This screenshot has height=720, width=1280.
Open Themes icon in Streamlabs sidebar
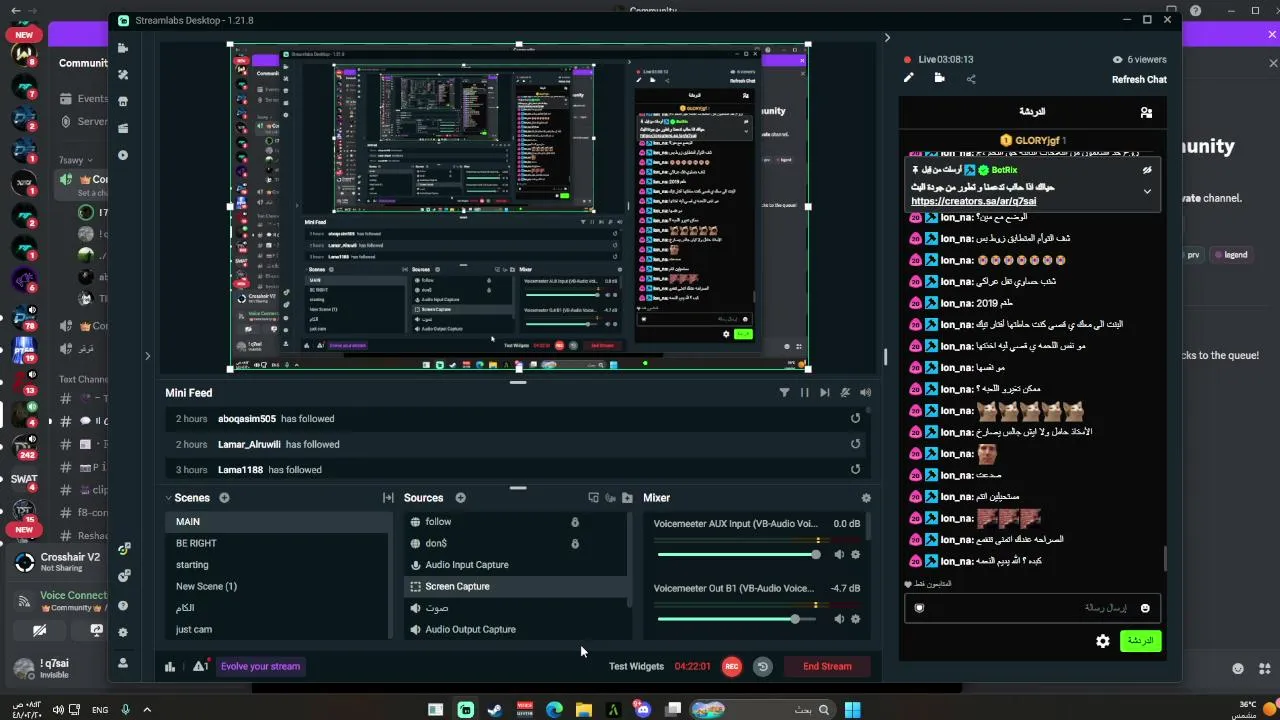123,75
